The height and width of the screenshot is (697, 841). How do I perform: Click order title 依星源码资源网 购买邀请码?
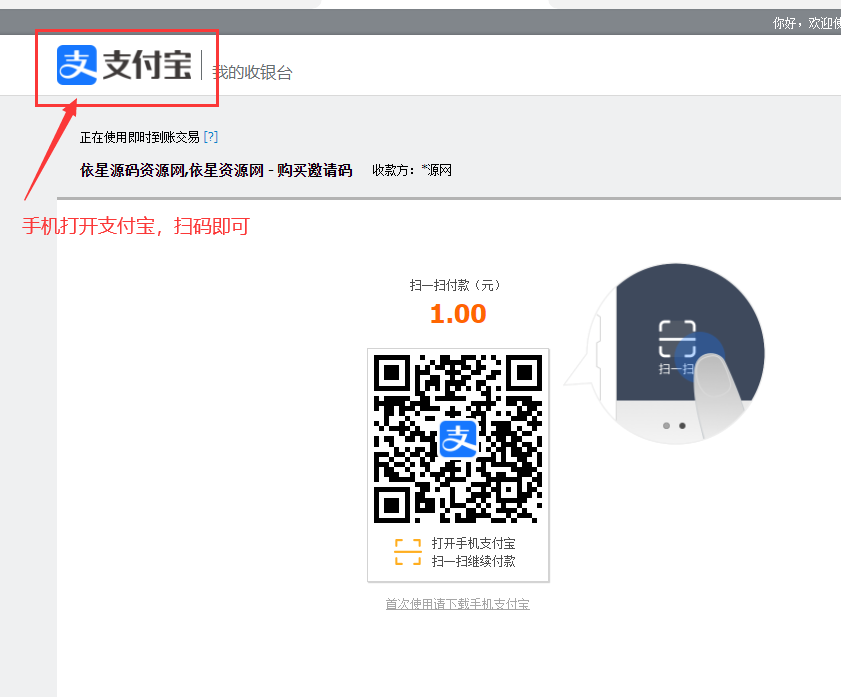[x=216, y=170]
